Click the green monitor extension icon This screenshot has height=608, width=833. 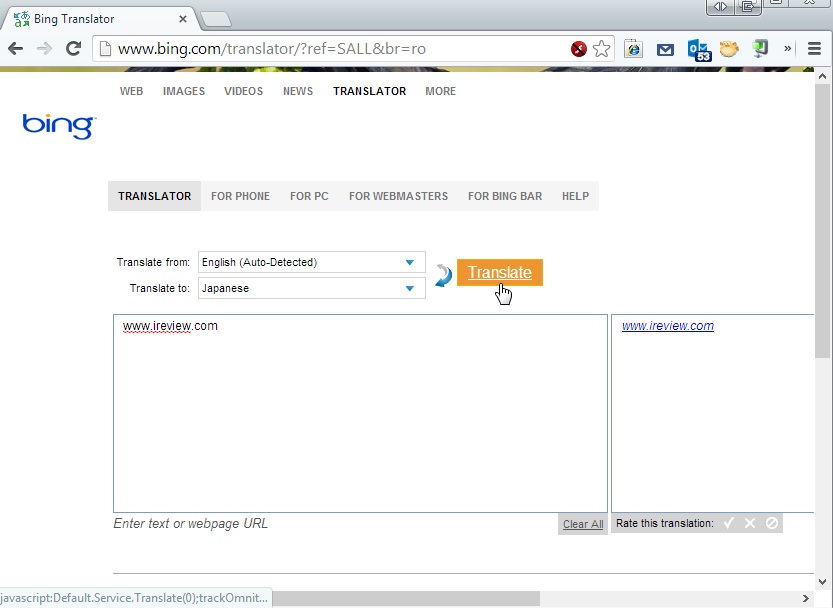point(760,49)
